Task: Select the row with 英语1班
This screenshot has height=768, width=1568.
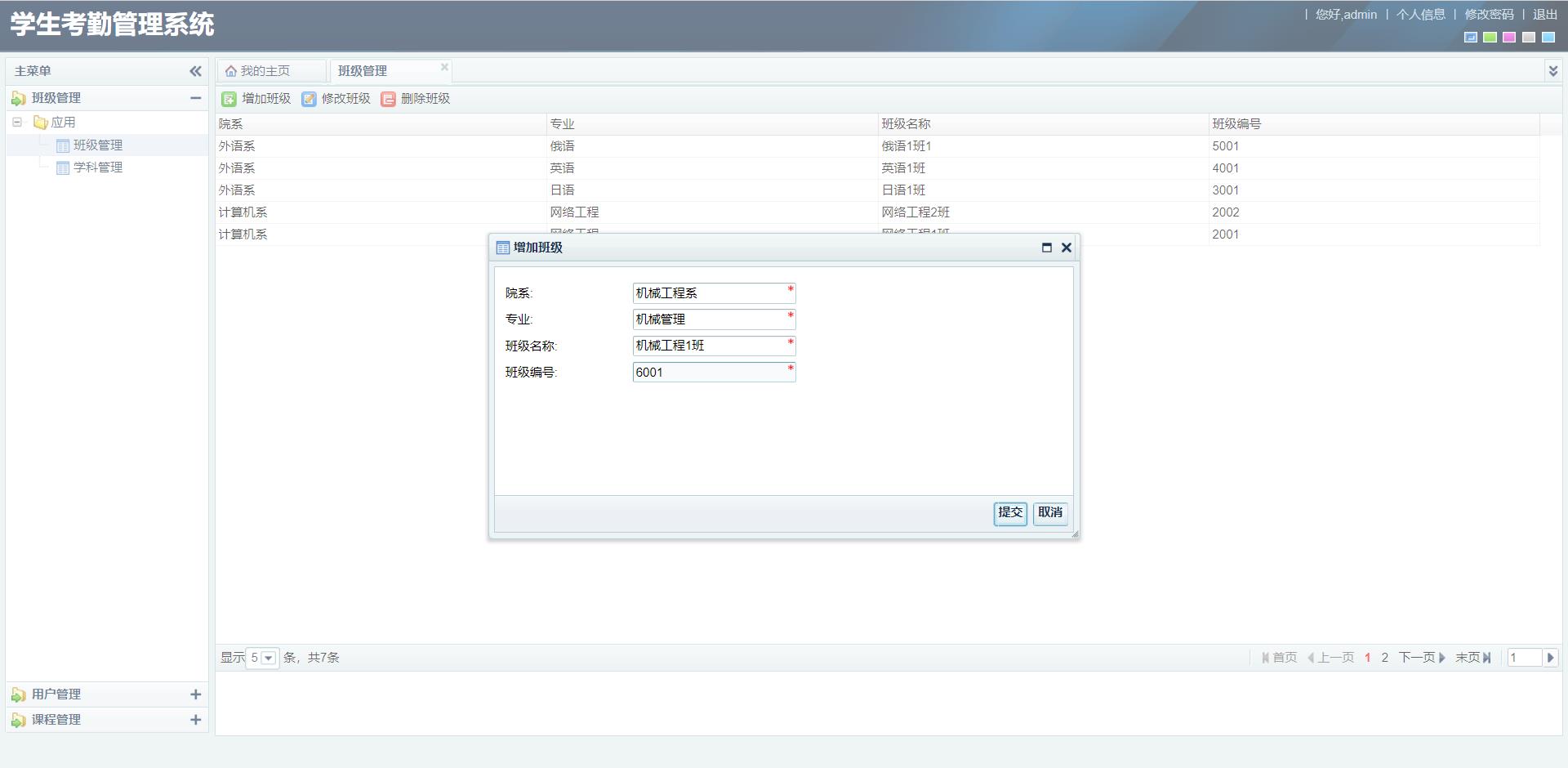Action: (878, 168)
